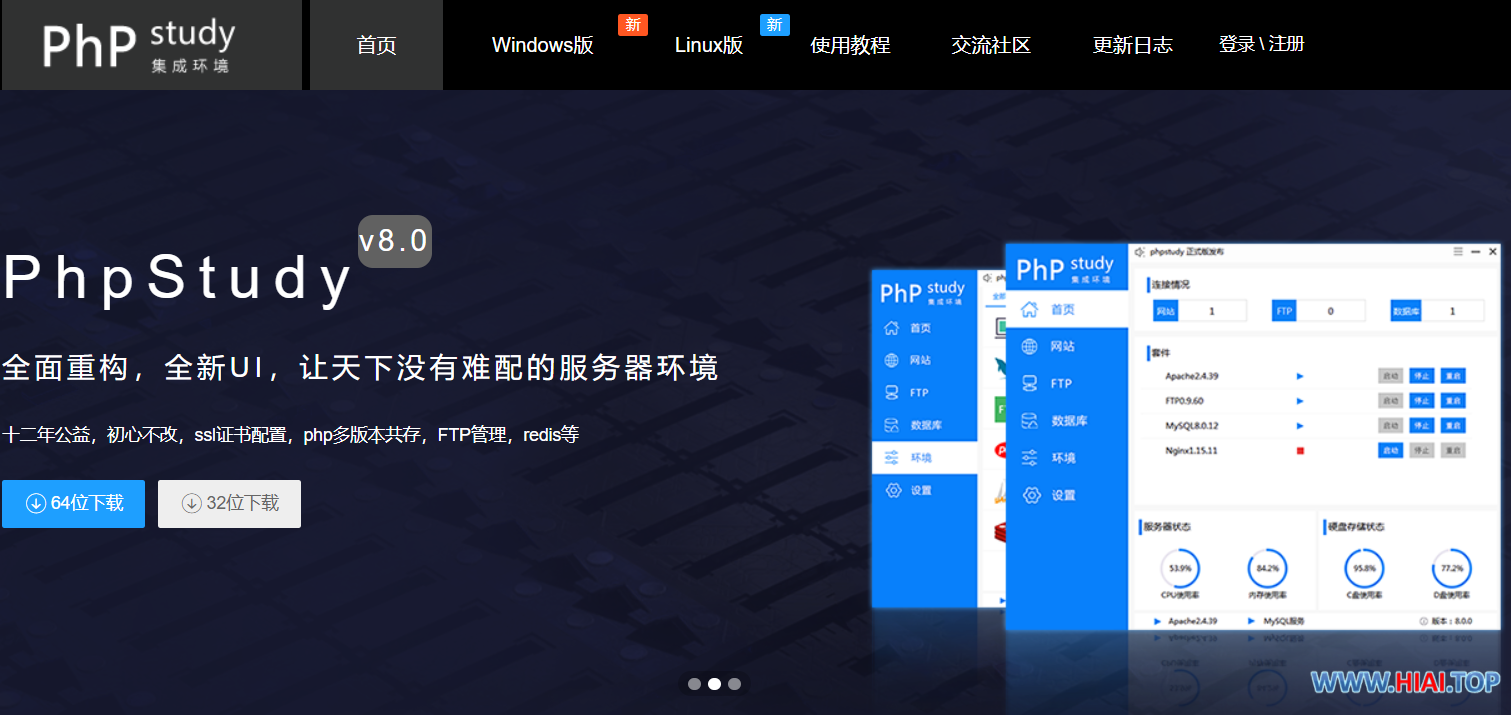This screenshot has width=1511, height=715.
Task: Click the blue 停止 button in Apache2.4.39 row
Action: pyautogui.click(x=1421, y=376)
